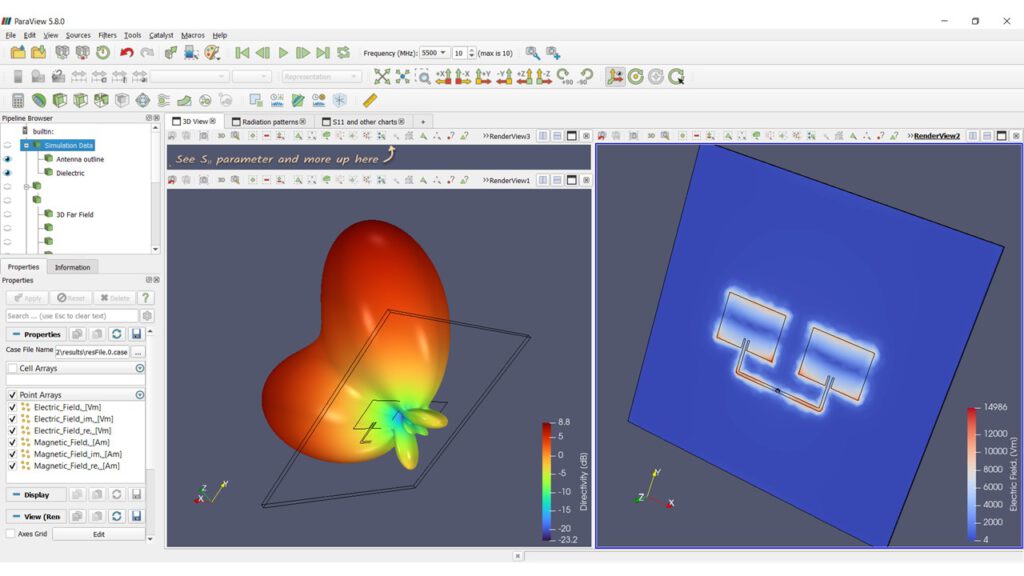Uncheck Magnetic_Field_re_[Am] array
1024x576 pixels.
coord(12,466)
